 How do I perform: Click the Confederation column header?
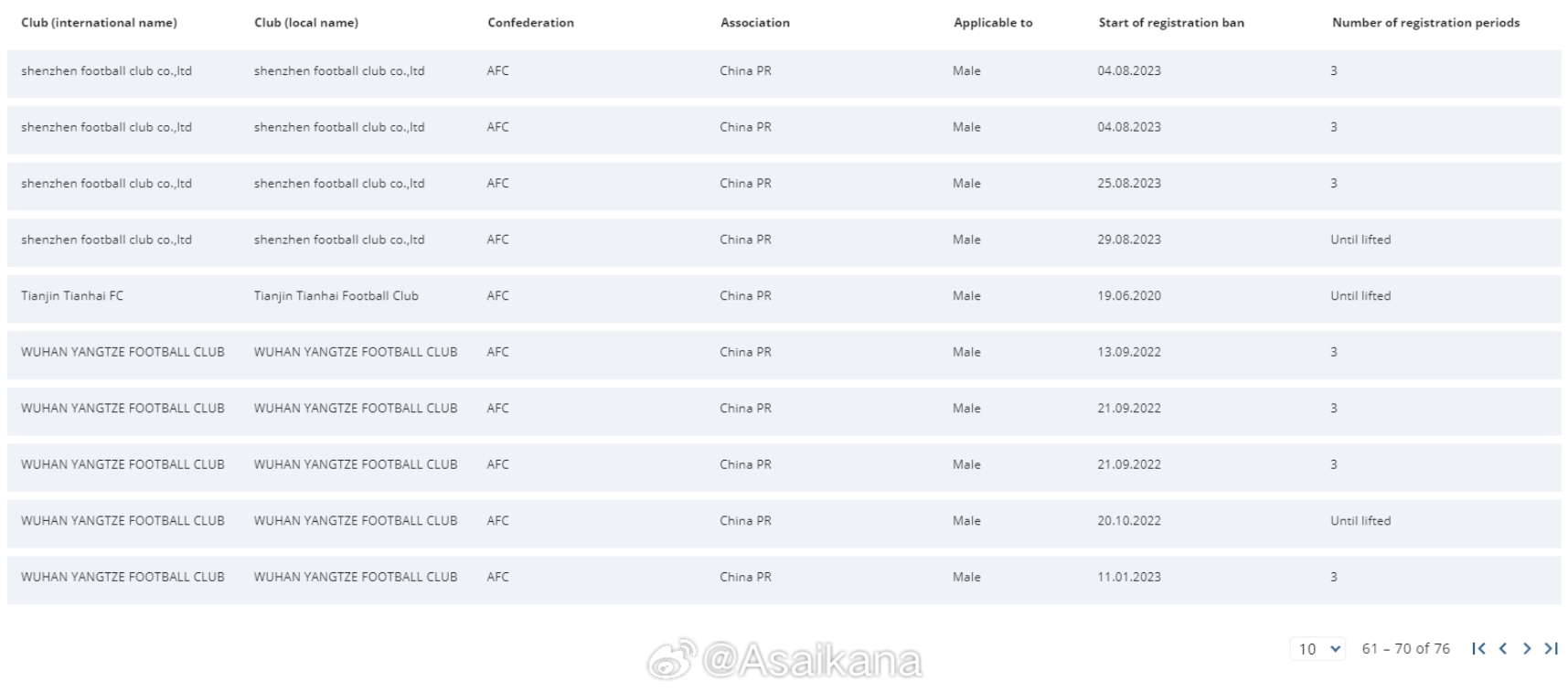[x=530, y=23]
